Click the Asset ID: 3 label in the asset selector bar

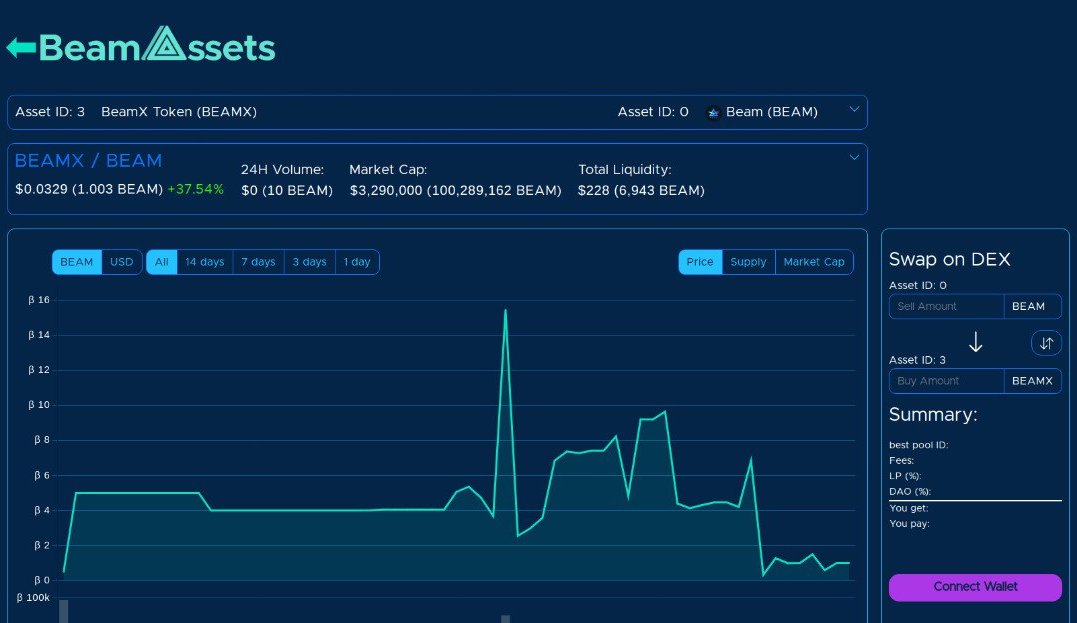(x=50, y=112)
